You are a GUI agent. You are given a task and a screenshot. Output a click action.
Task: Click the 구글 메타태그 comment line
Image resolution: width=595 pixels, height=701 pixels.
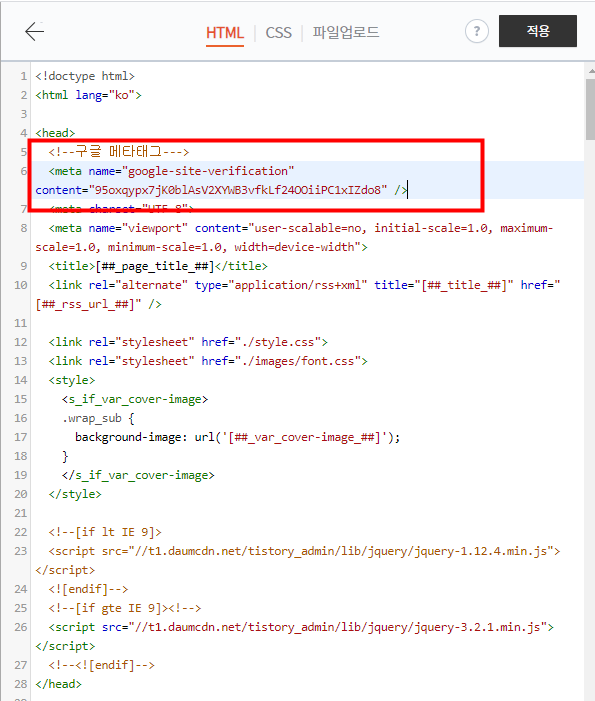119,152
